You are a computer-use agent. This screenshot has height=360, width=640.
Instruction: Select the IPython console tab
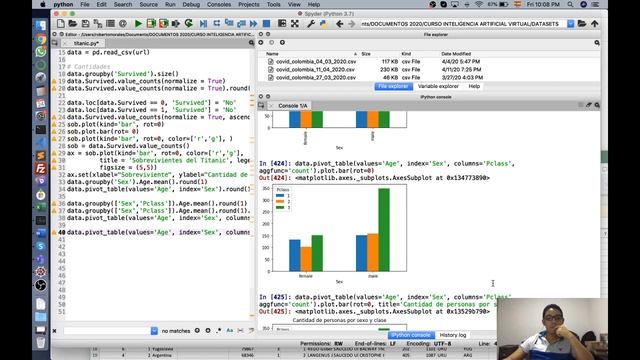point(411,335)
